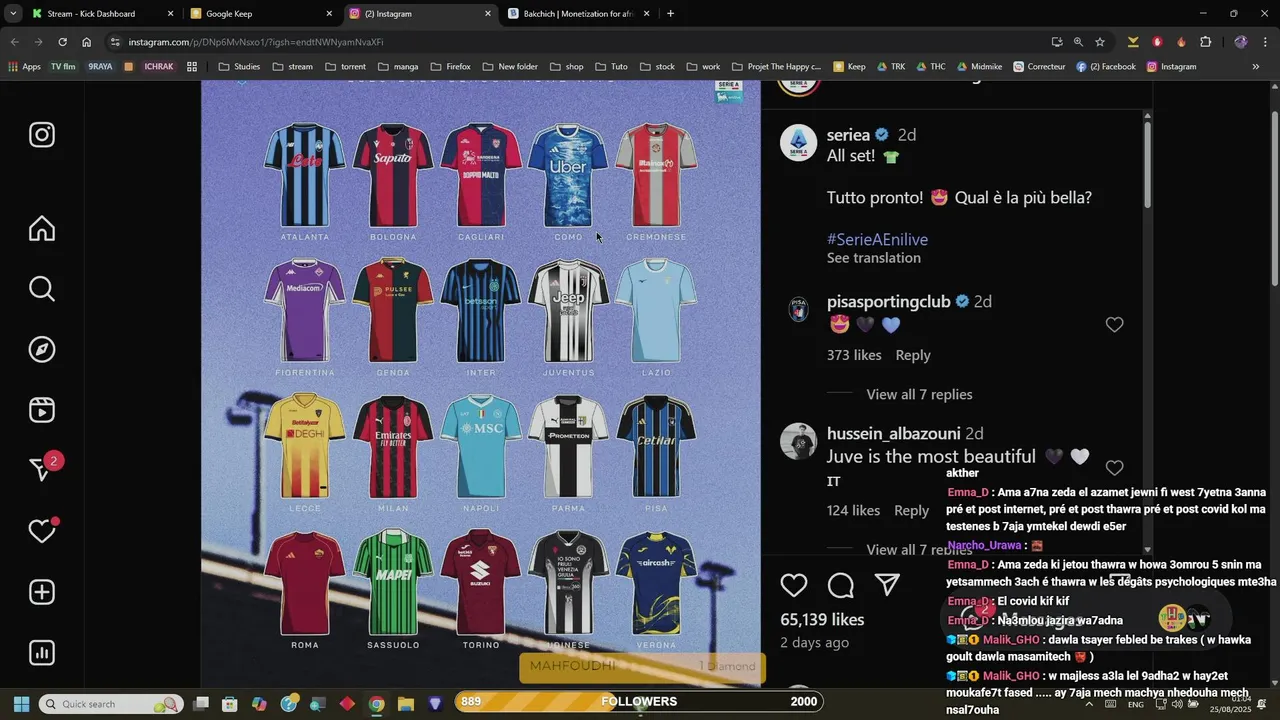Go to Instagram Home feed icon
The image size is (1280, 720).
tap(42, 228)
